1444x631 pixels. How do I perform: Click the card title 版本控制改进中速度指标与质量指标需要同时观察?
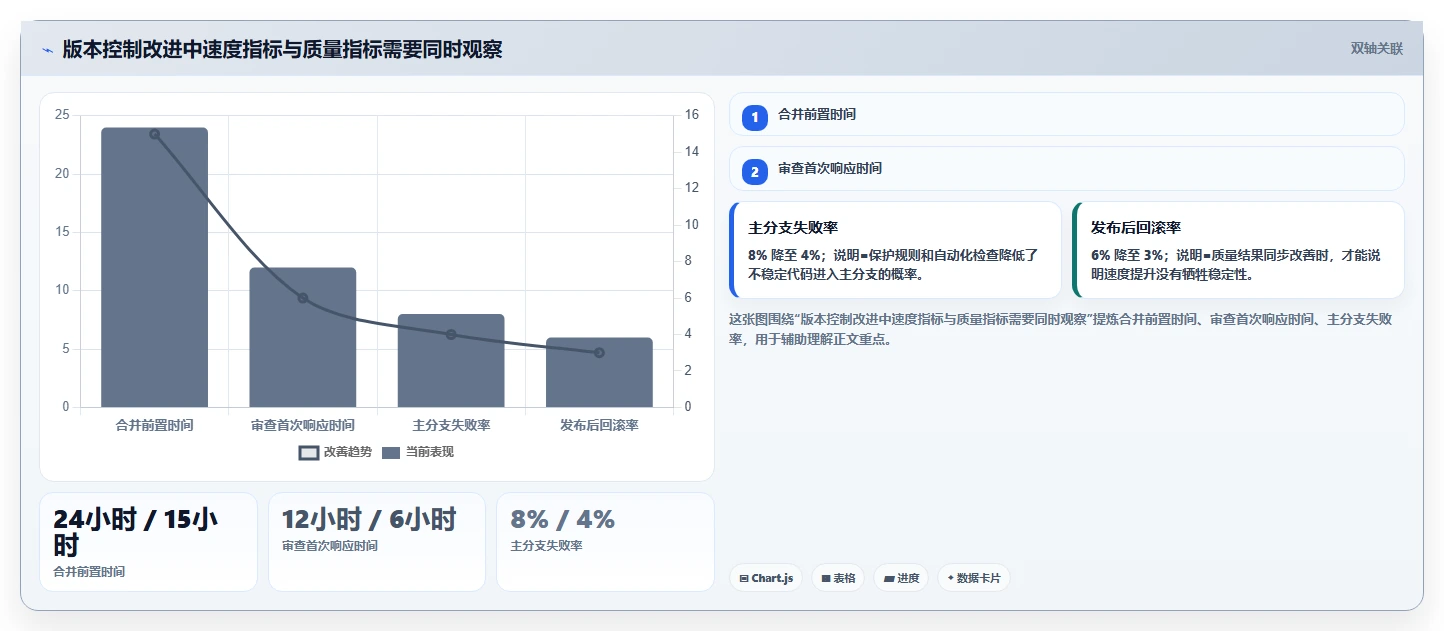click(x=282, y=49)
